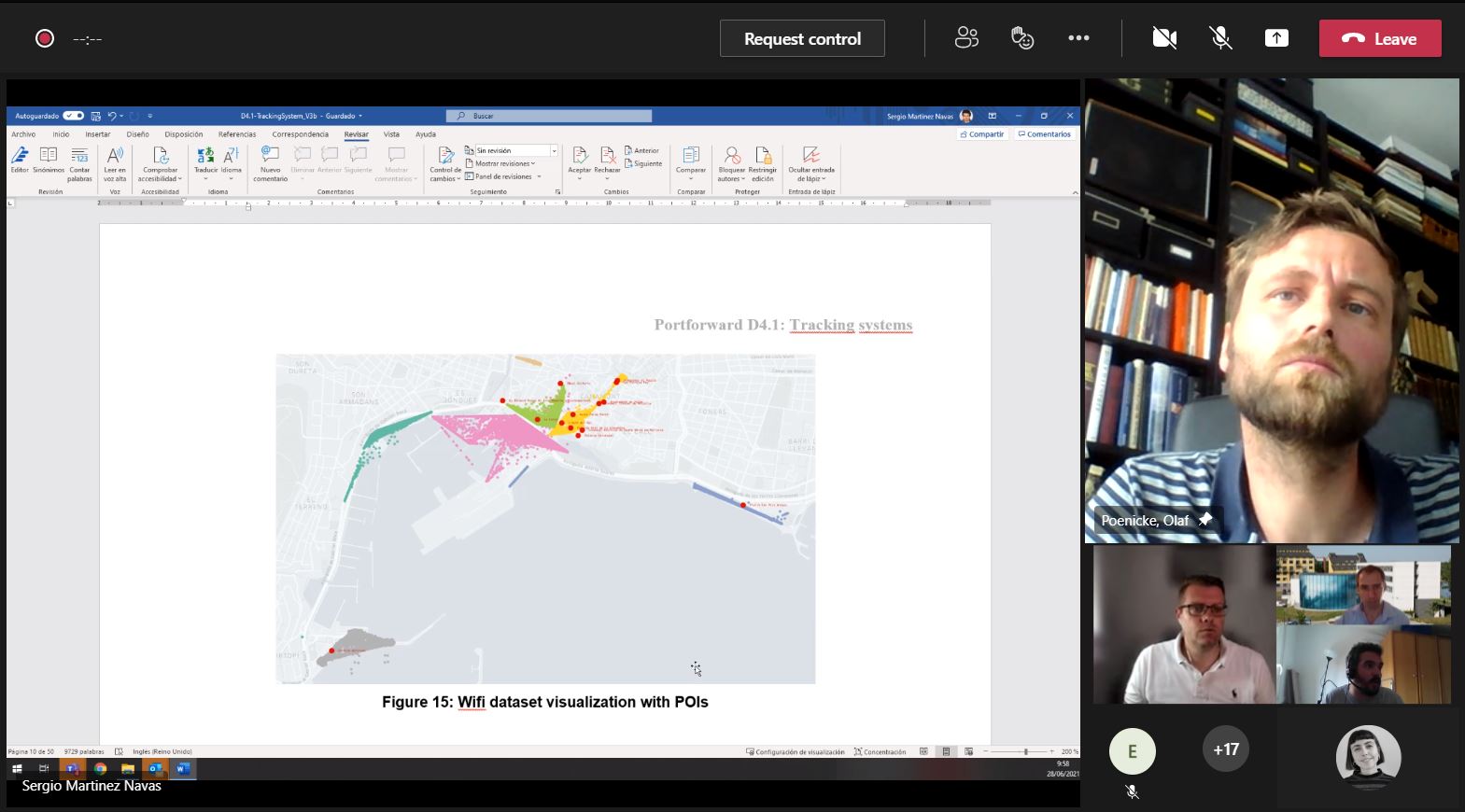Image resolution: width=1465 pixels, height=812 pixels.
Task: Select Concentración focus mode in status bar
Action: click(x=880, y=751)
